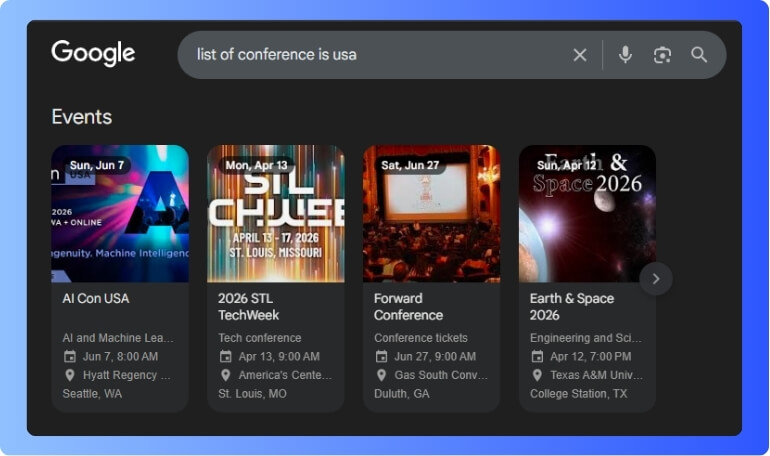This screenshot has height=456, width=770.
Task: Open the STL TechWeek event image
Action: (275, 214)
